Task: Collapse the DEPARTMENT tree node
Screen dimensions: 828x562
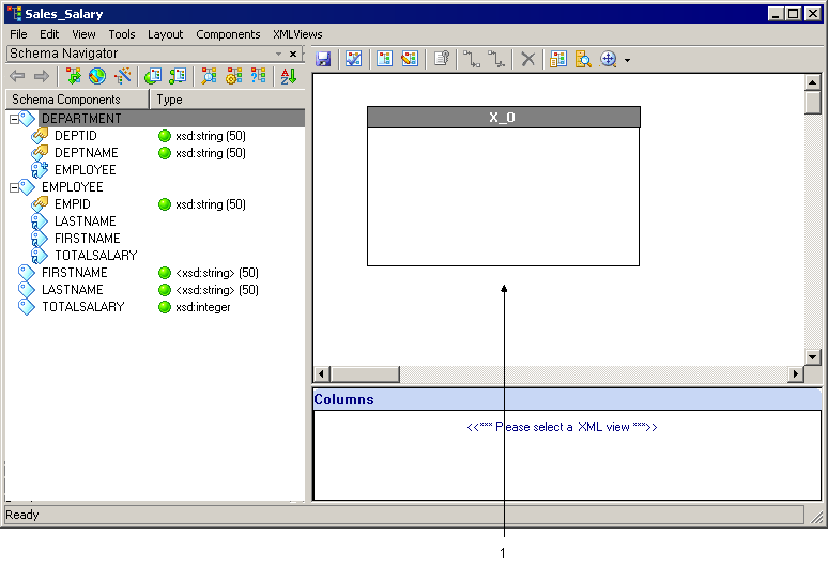Action: point(14,119)
